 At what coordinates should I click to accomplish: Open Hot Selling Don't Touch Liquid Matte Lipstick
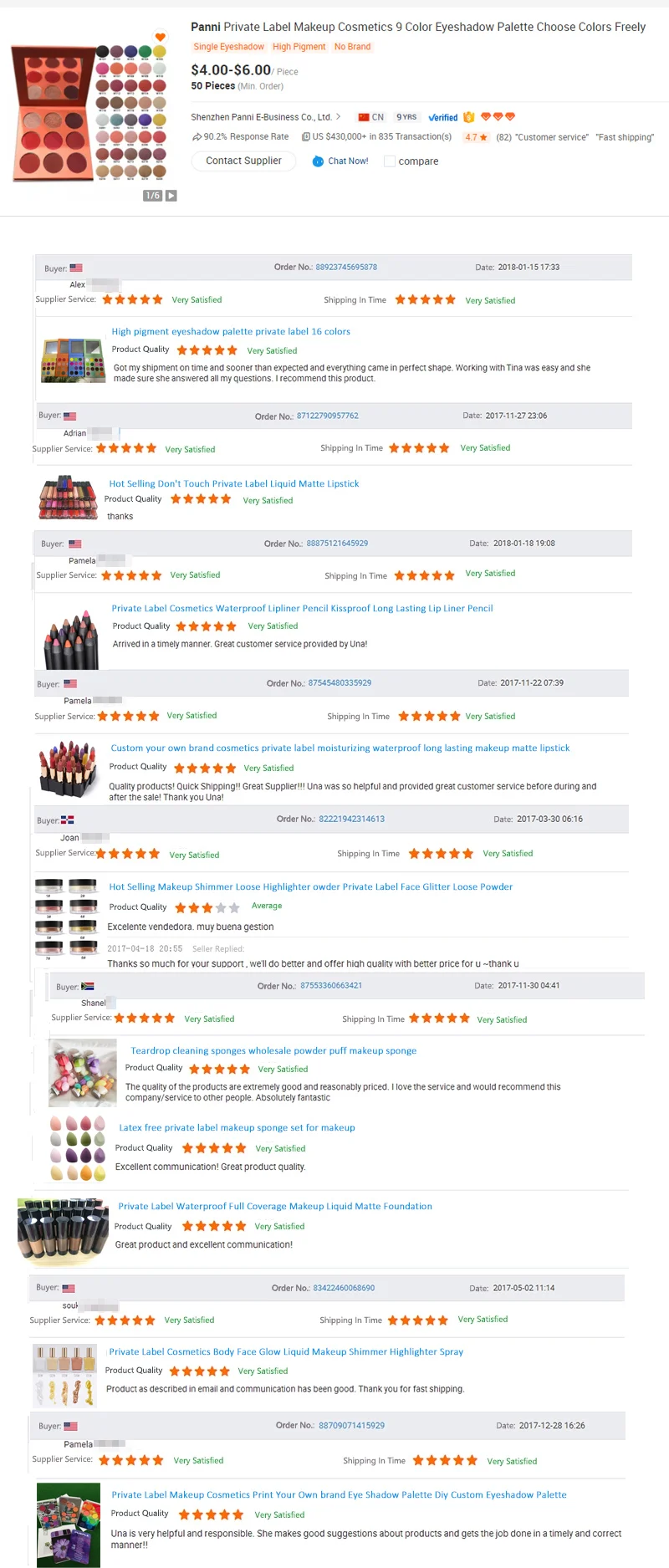(x=233, y=484)
